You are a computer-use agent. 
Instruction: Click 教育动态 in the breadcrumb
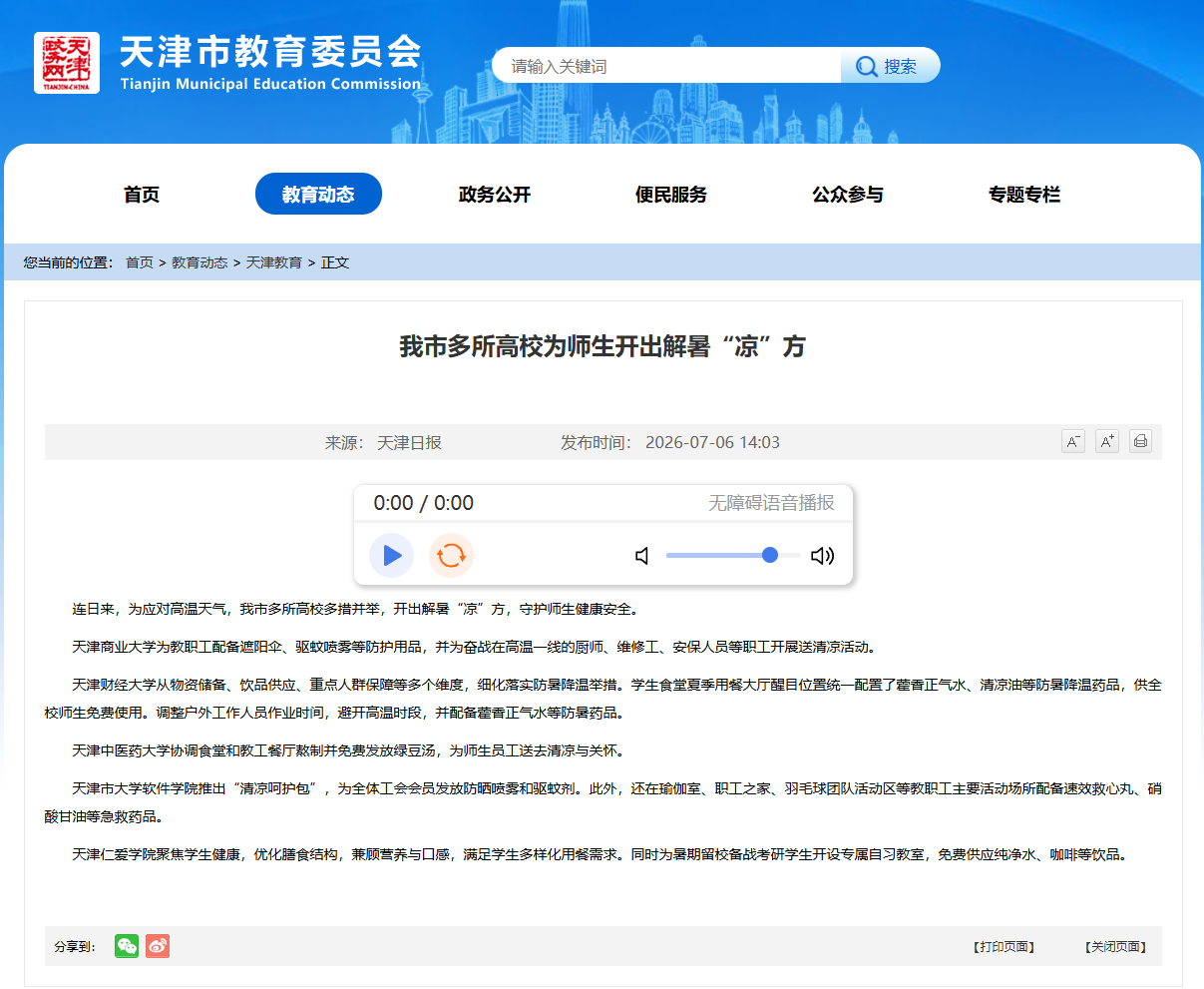point(200,262)
